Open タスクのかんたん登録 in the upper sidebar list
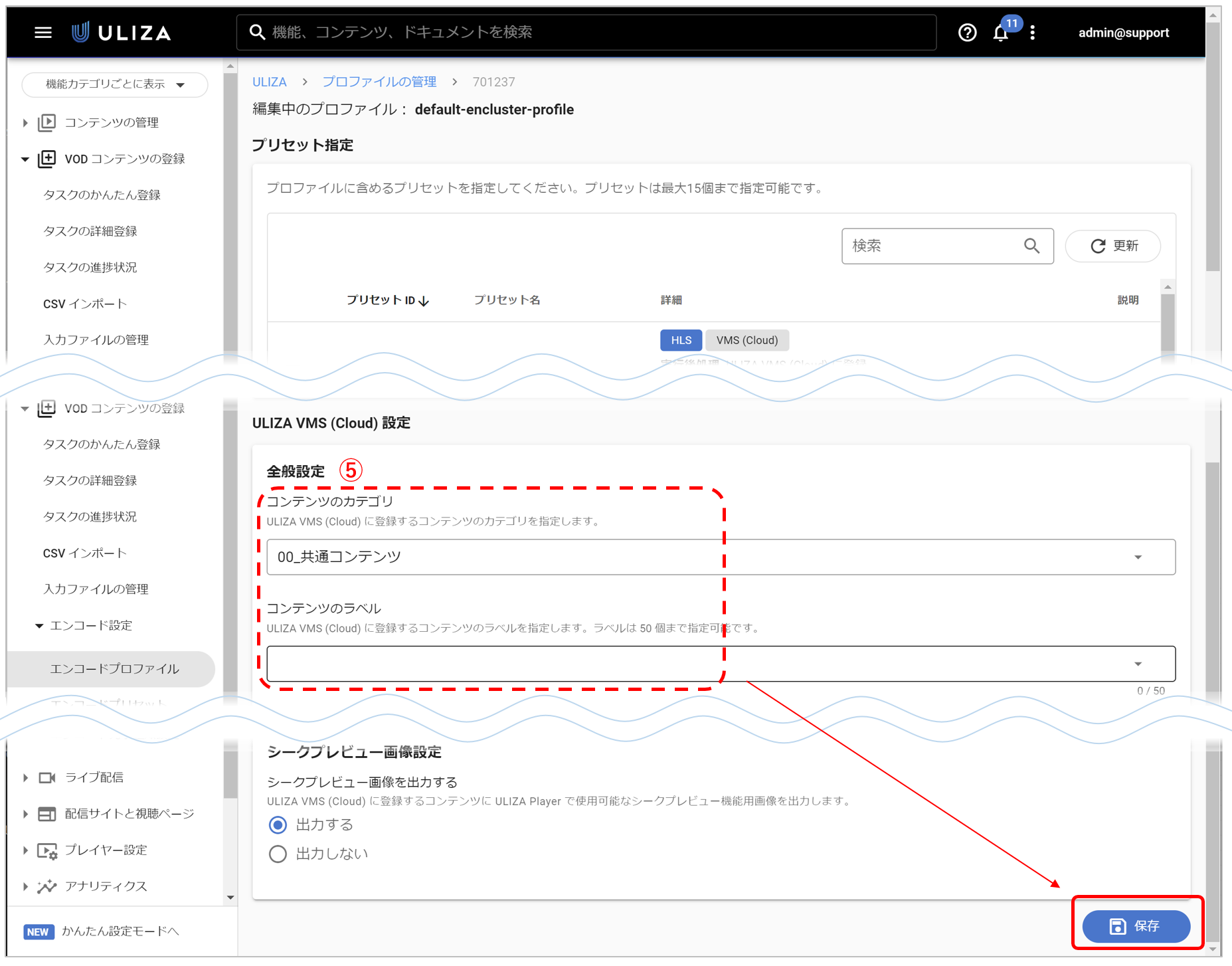Viewport: 1232px width, 966px height. click(102, 195)
